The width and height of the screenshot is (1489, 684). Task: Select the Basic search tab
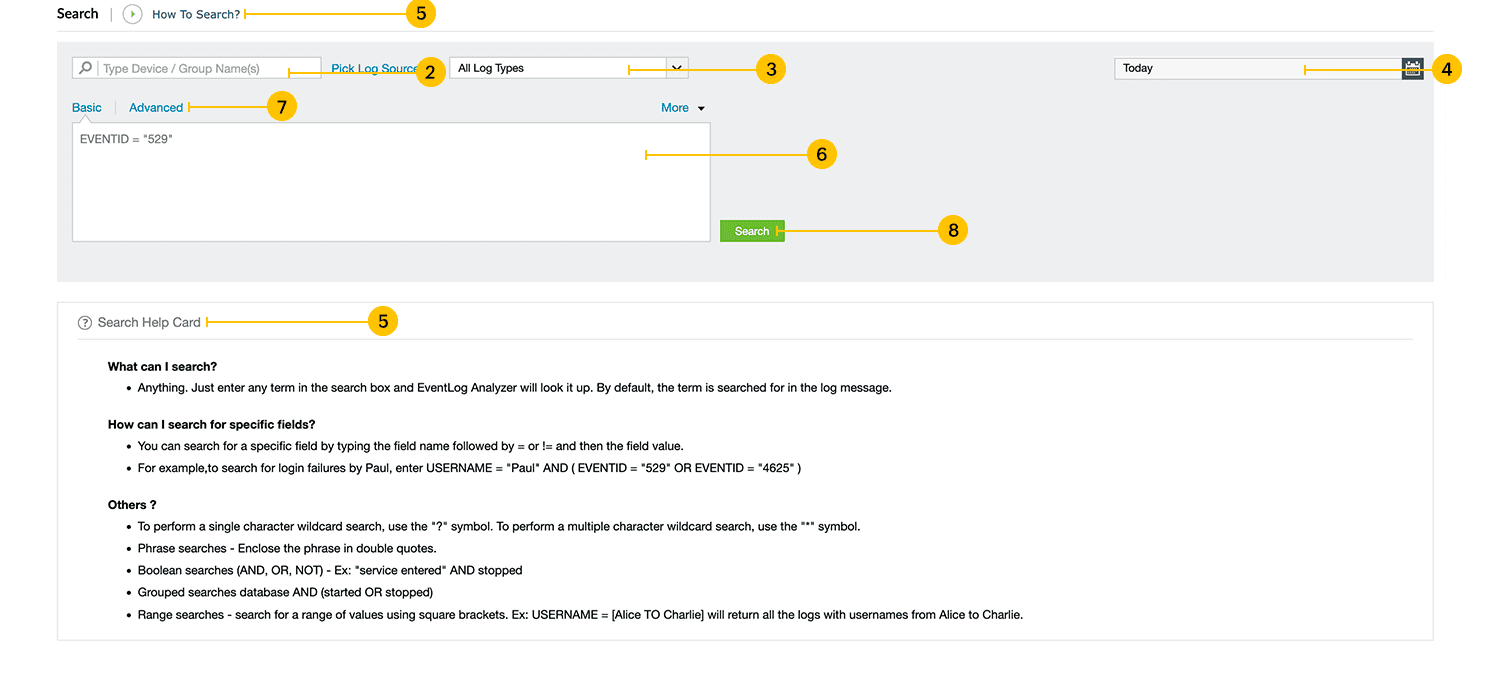86,107
